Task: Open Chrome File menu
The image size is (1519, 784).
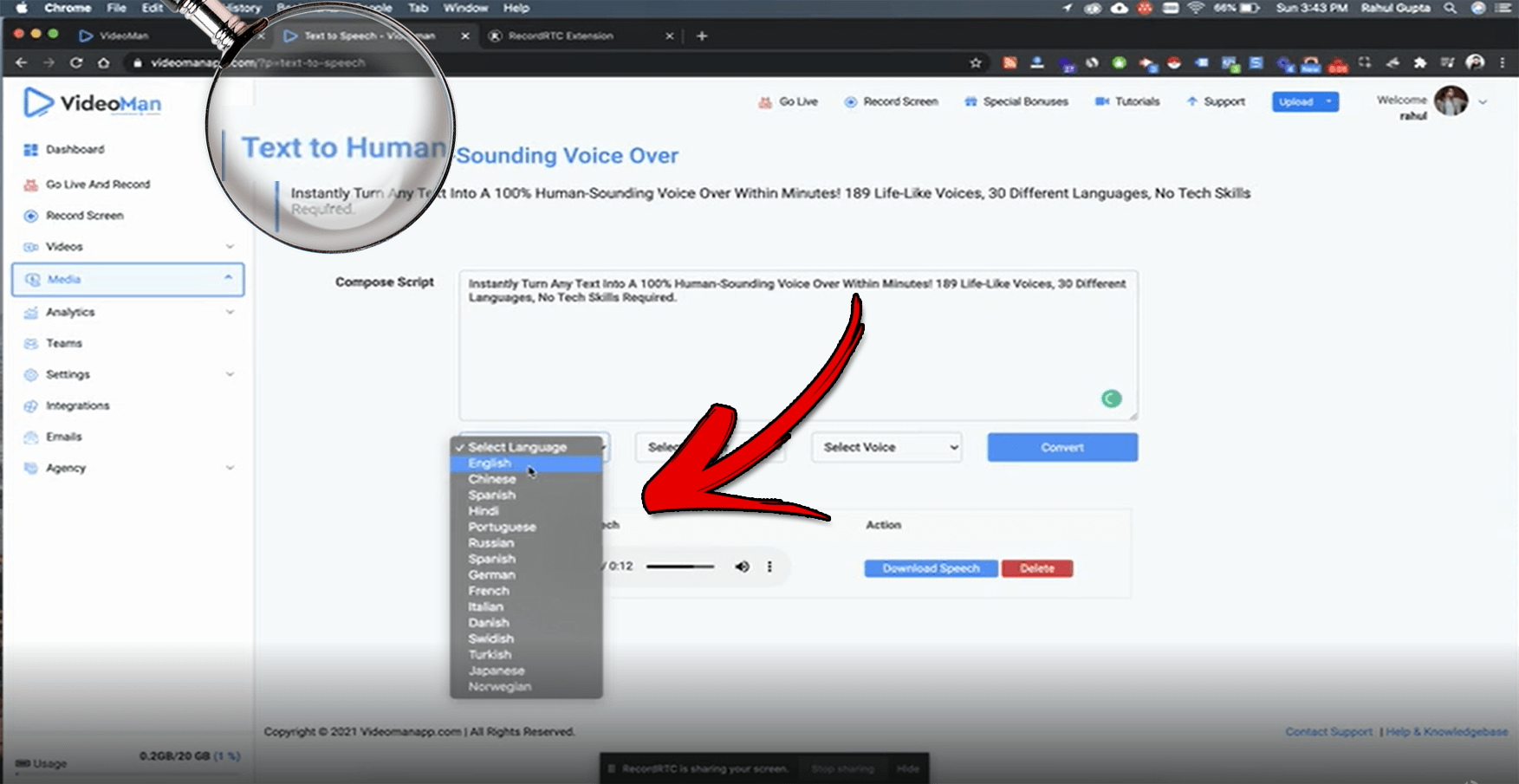Action: 116,8
